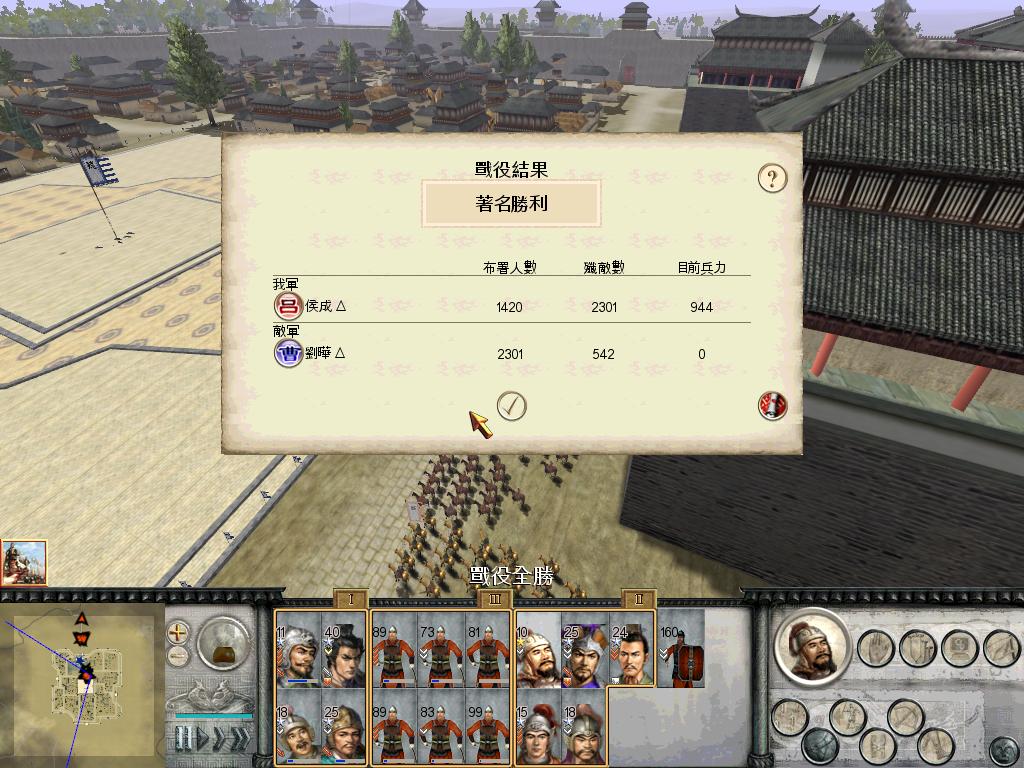Zoom in minimap with the plus button
Viewport: 1024px width, 768px height.
[x=178, y=632]
